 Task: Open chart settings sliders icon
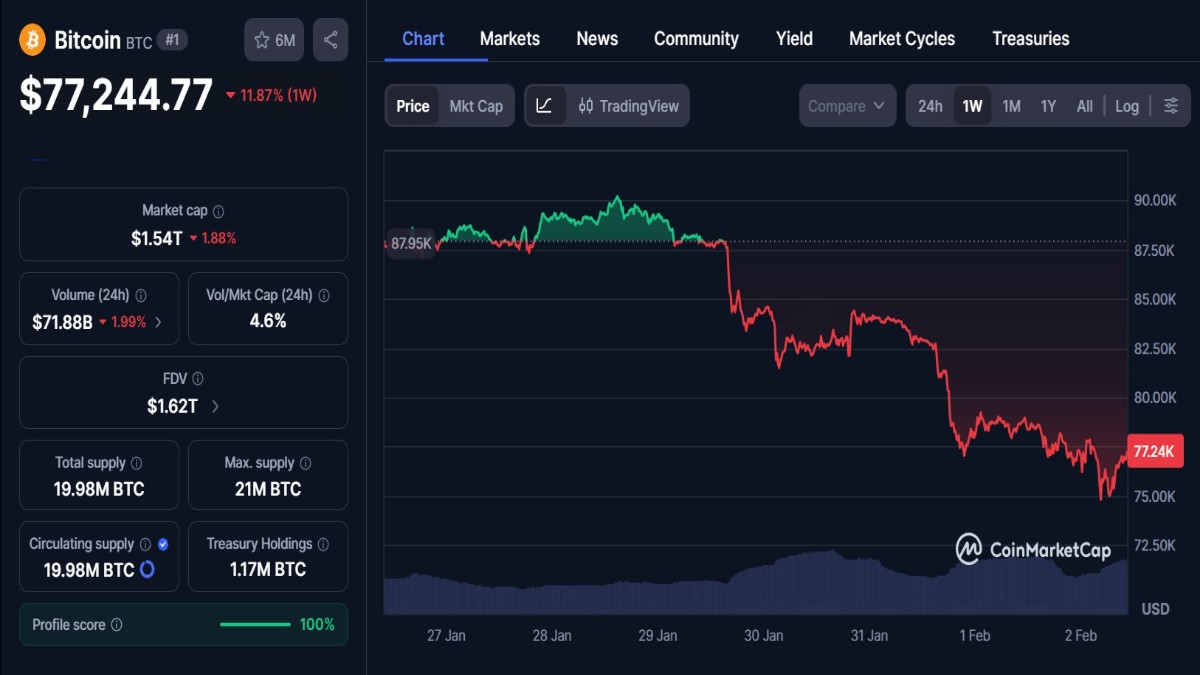[1171, 106]
